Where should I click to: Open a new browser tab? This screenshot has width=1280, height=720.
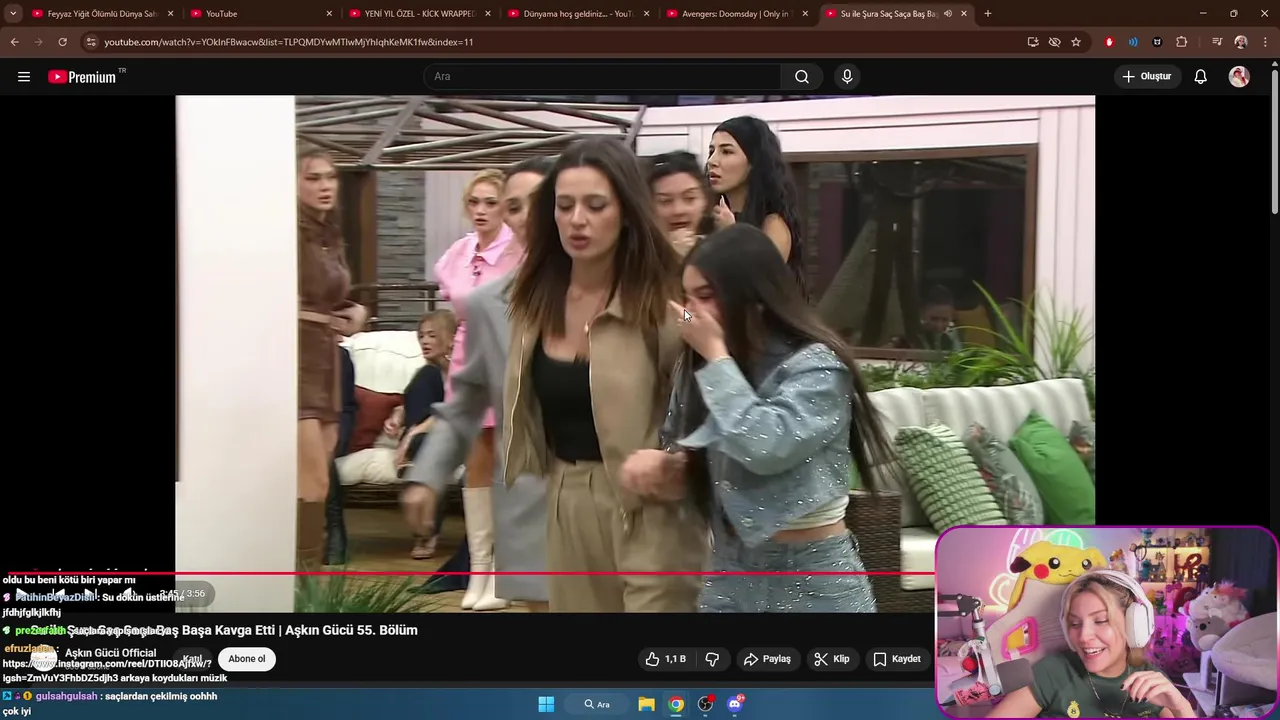point(988,14)
